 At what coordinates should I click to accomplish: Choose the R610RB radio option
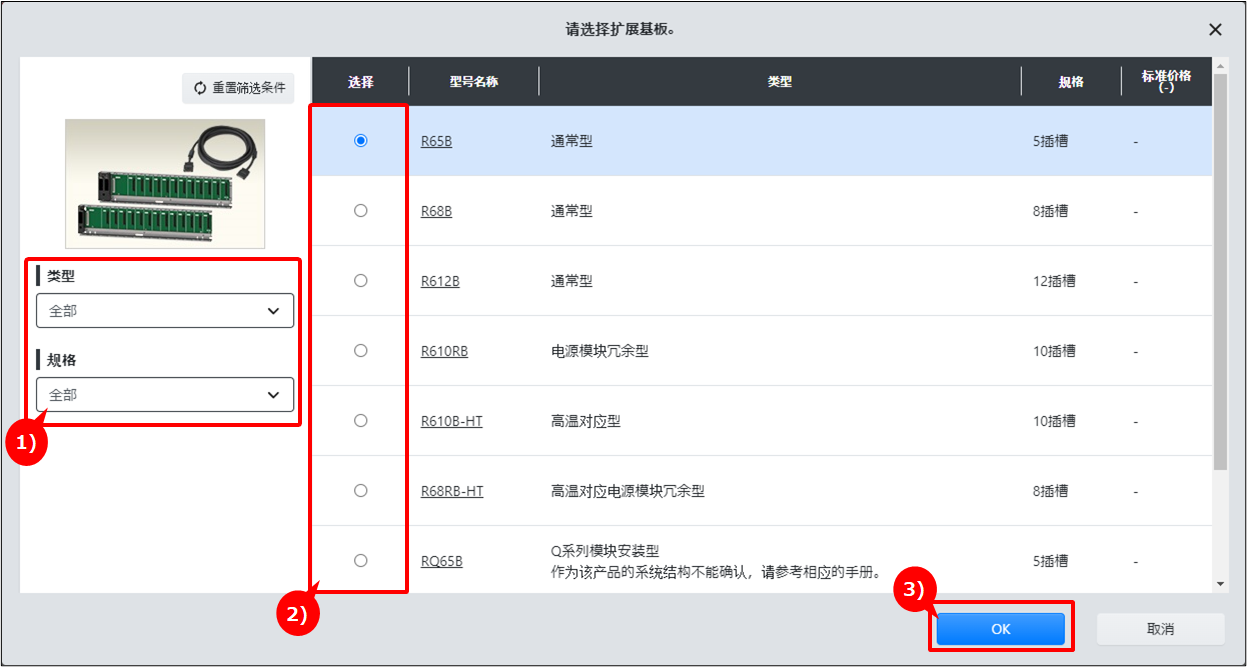[361, 351]
